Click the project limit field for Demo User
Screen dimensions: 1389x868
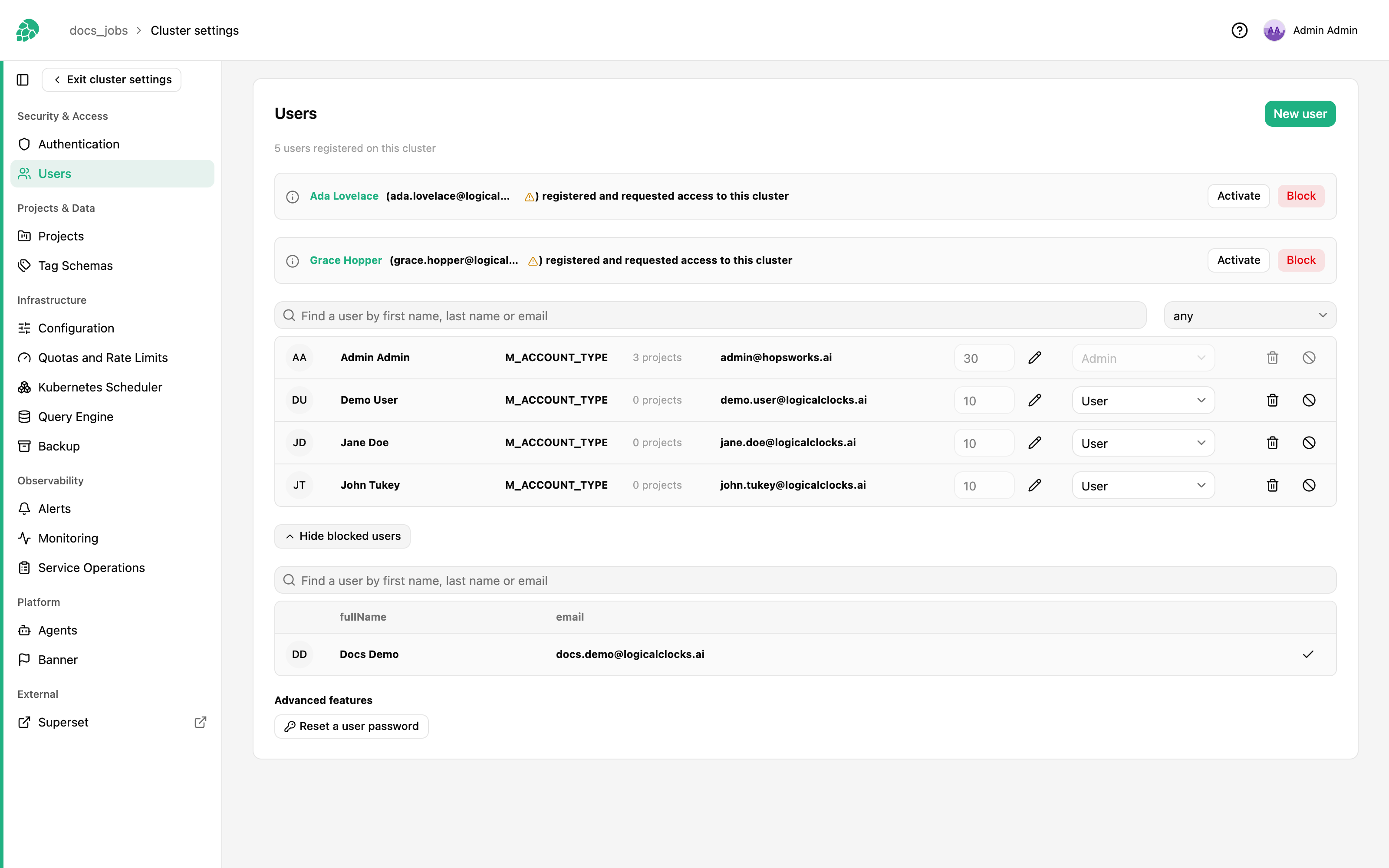point(984,400)
